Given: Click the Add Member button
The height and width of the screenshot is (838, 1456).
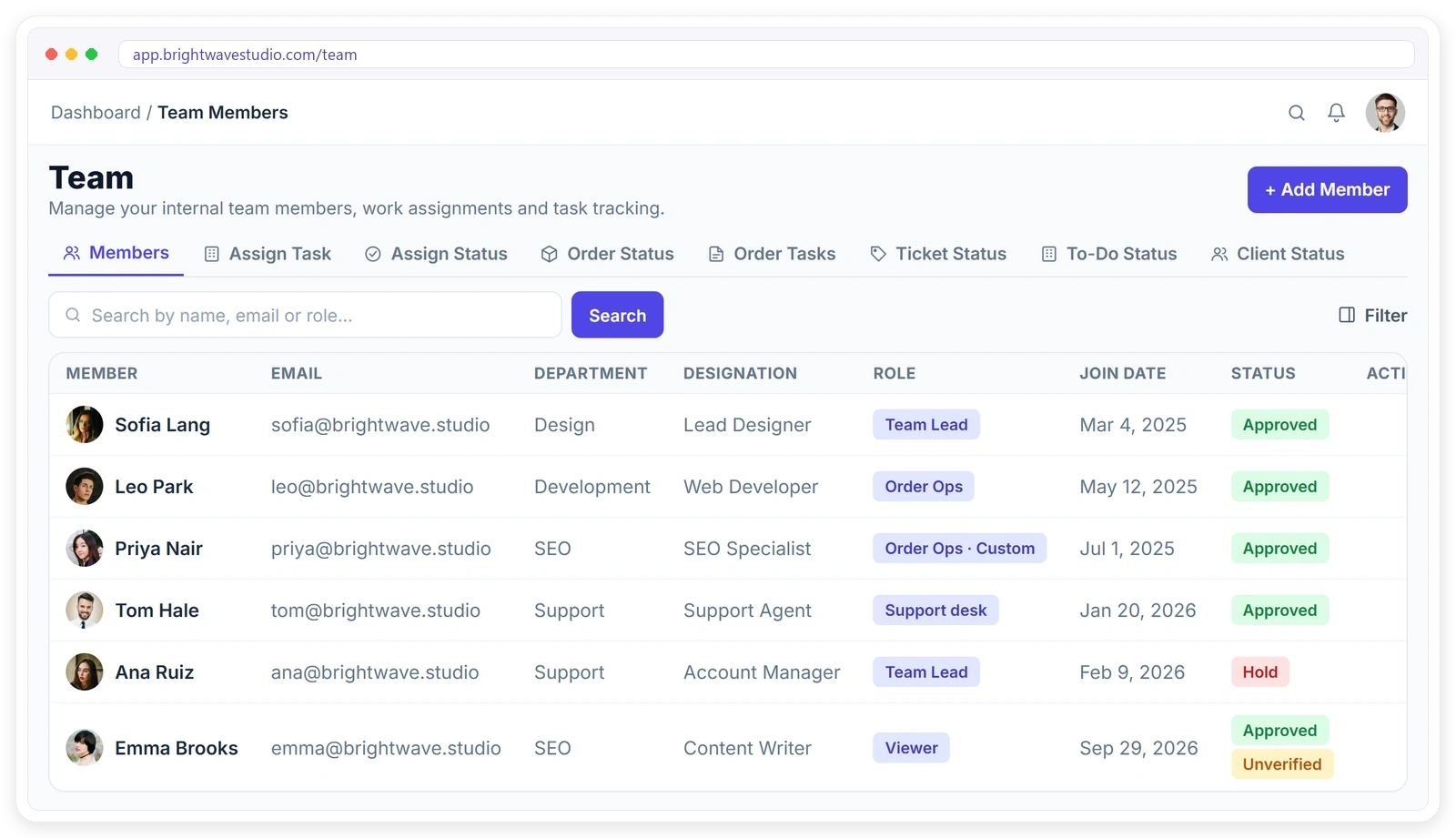Looking at the screenshot, I should click(1327, 189).
